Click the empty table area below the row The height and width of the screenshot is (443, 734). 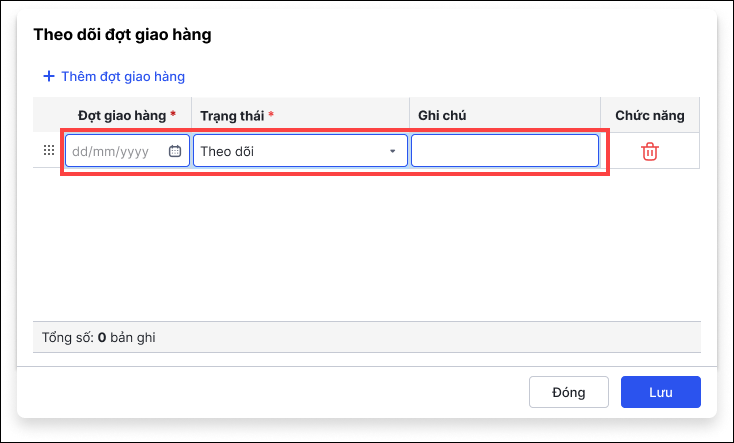(366, 245)
